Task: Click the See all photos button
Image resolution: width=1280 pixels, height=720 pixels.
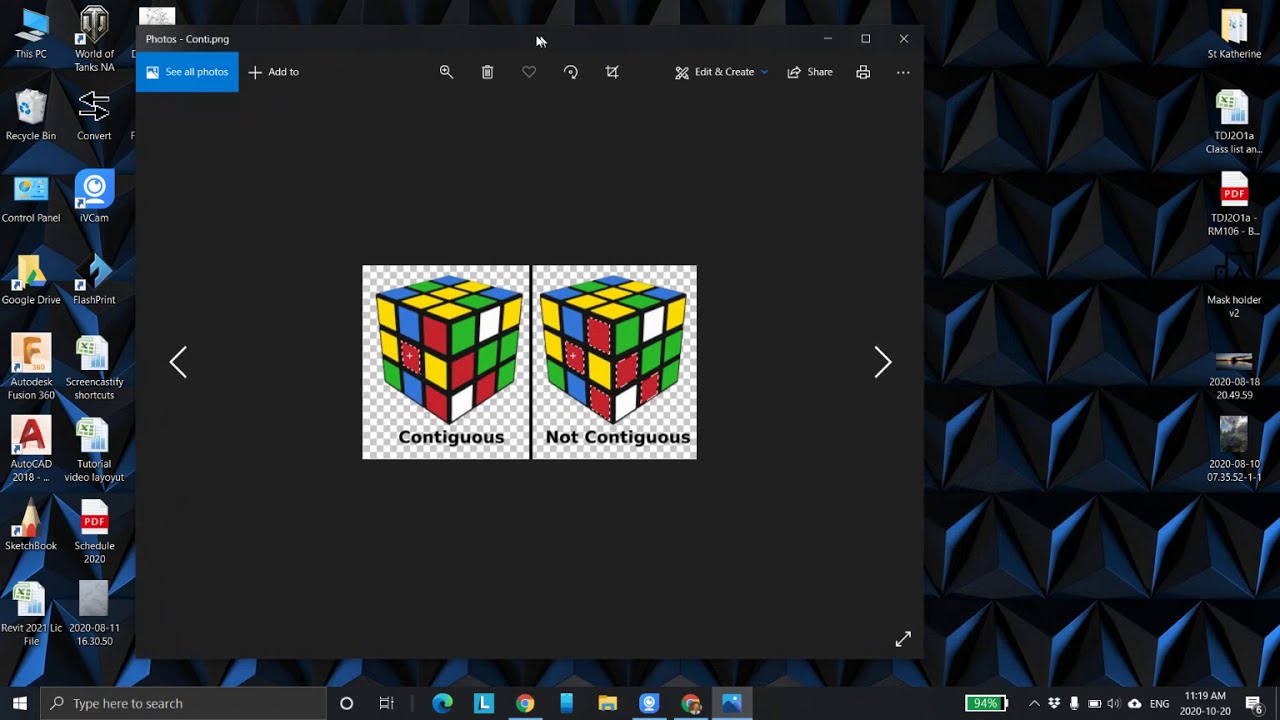Action: 187,72
